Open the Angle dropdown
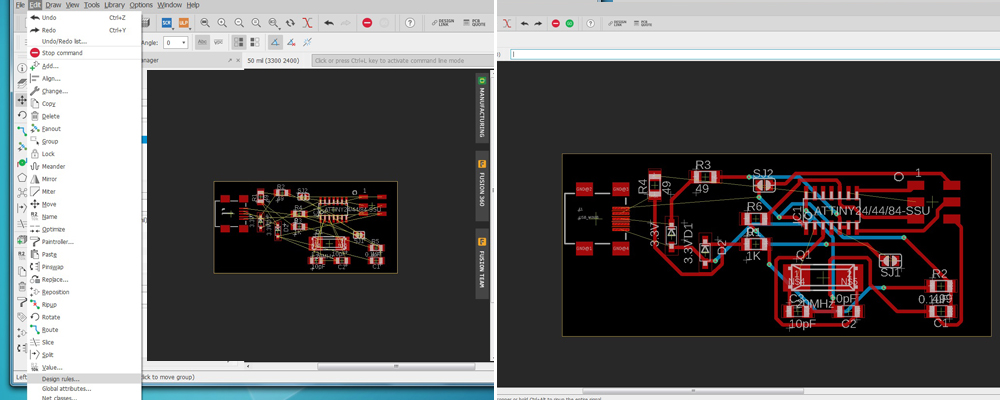The image size is (1000, 400). click(175, 42)
